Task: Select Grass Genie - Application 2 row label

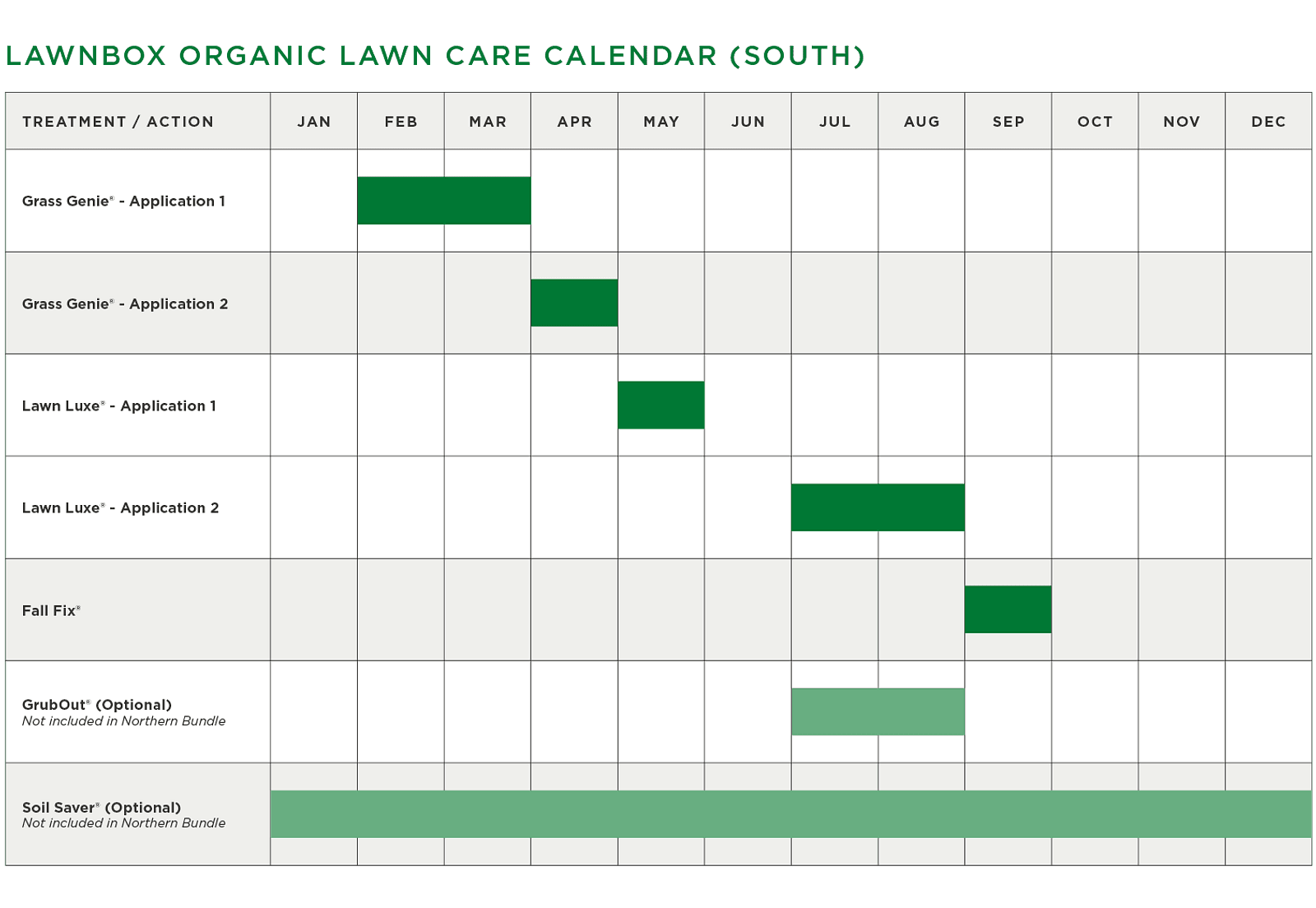Action: (x=125, y=304)
